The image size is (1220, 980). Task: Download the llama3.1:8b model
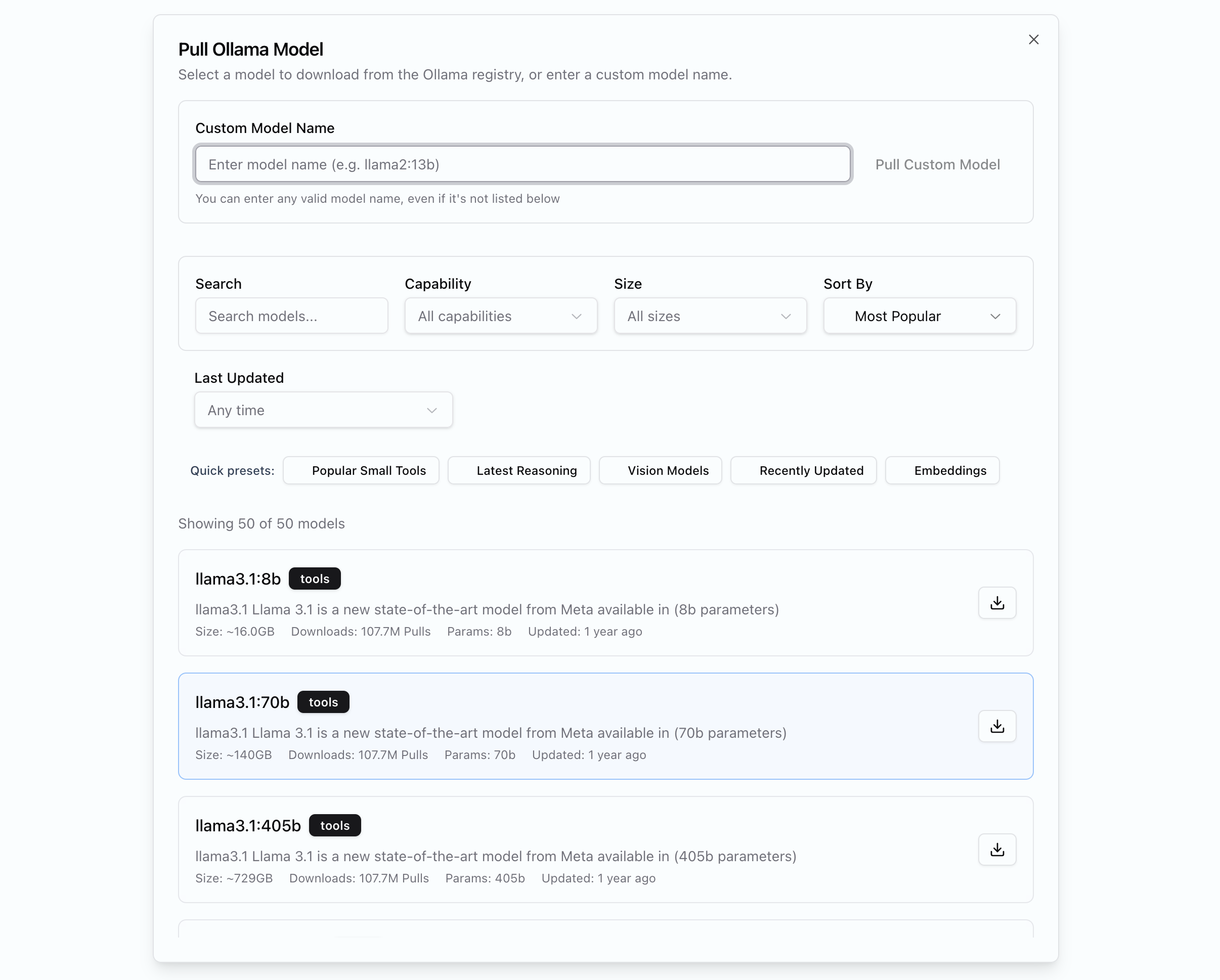(996, 603)
